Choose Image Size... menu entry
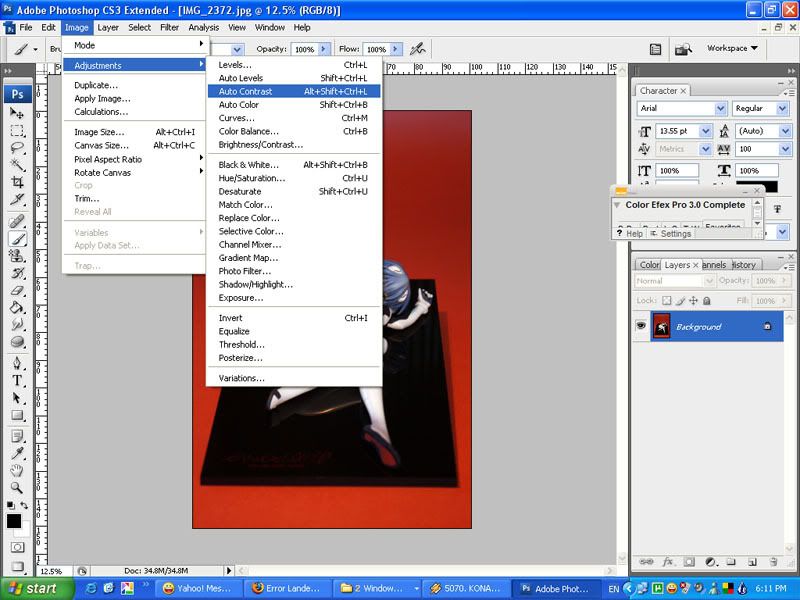 tap(134, 132)
